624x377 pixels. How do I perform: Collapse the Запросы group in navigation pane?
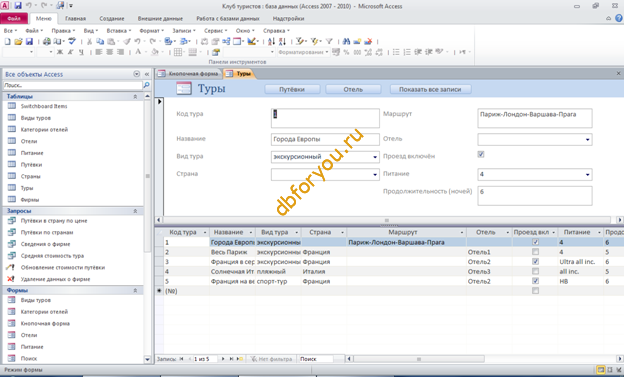pyautogui.click(x=135, y=211)
